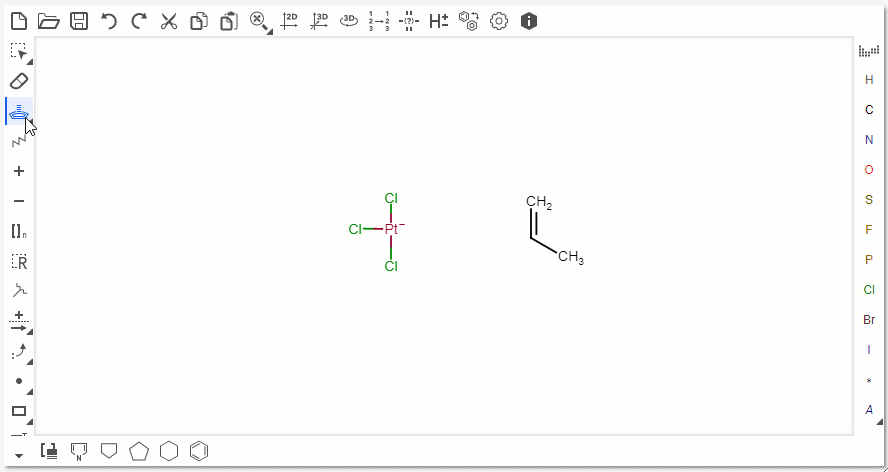Save structure with the floppy disk icon
Screen dimensions: 888x472
(79, 20)
